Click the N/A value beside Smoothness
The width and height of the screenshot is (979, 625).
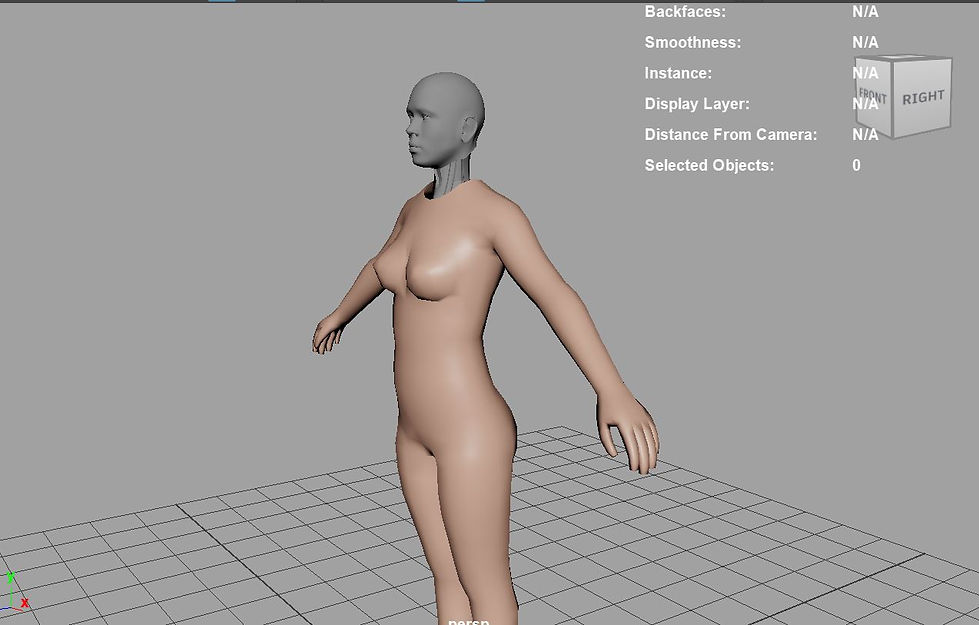coord(865,42)
